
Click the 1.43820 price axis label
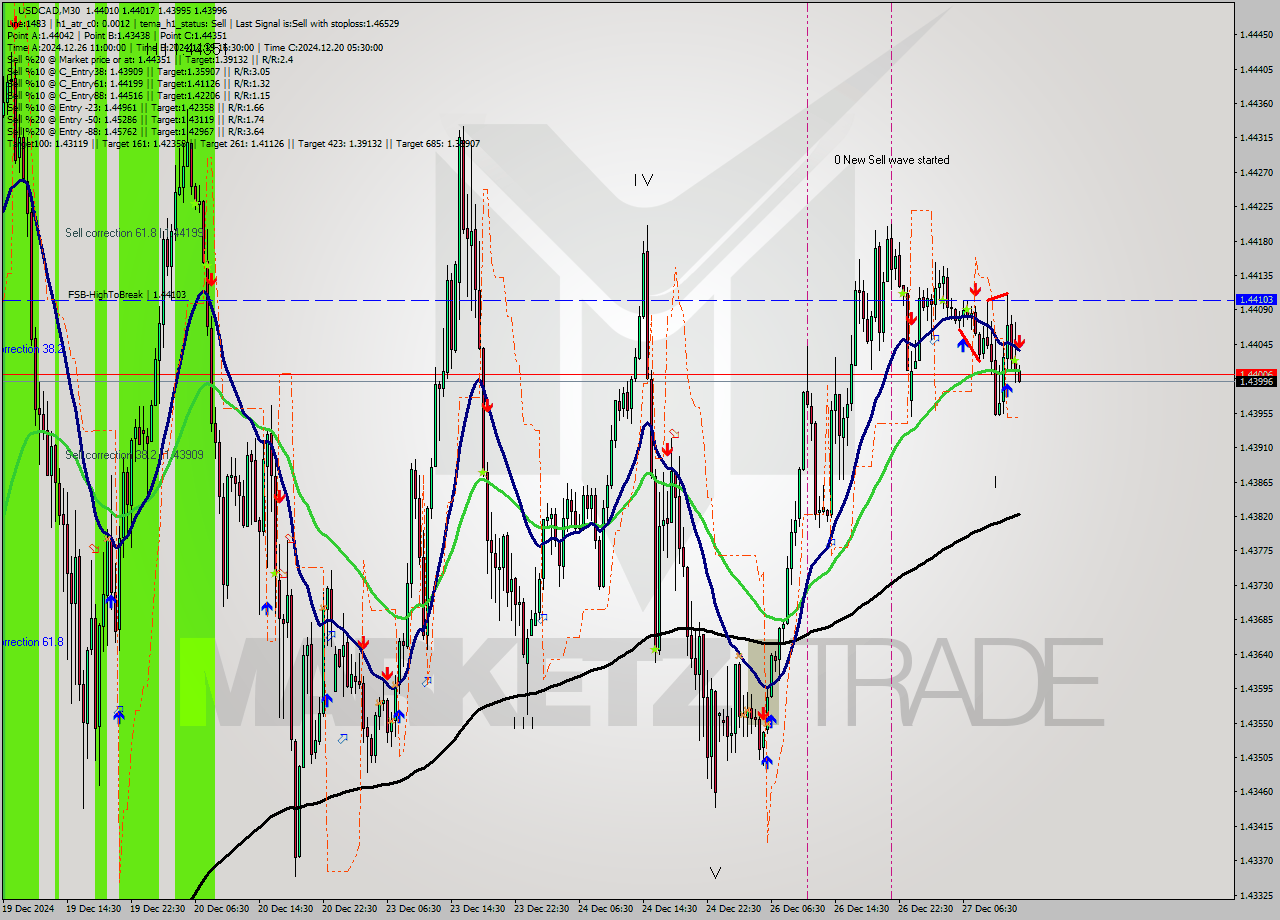pos(1256,516)
